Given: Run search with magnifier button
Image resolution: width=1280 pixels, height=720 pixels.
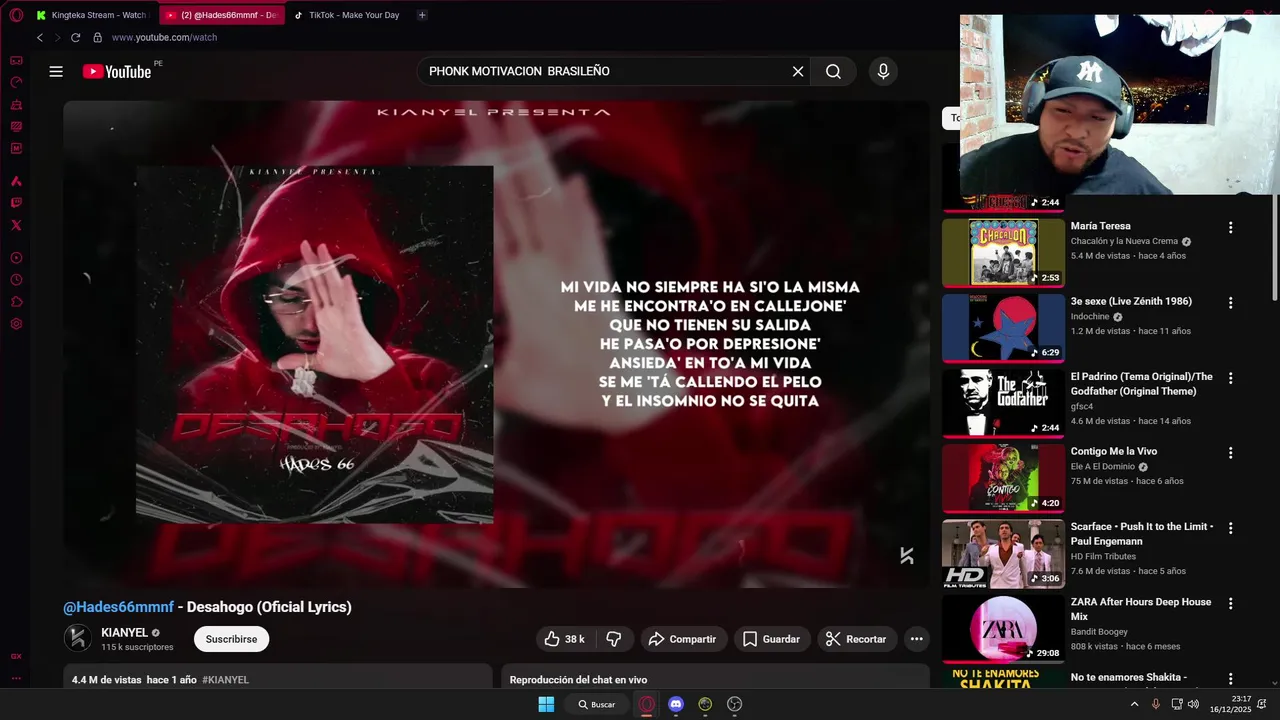Looking at the screenshot, I should (833, 71).
